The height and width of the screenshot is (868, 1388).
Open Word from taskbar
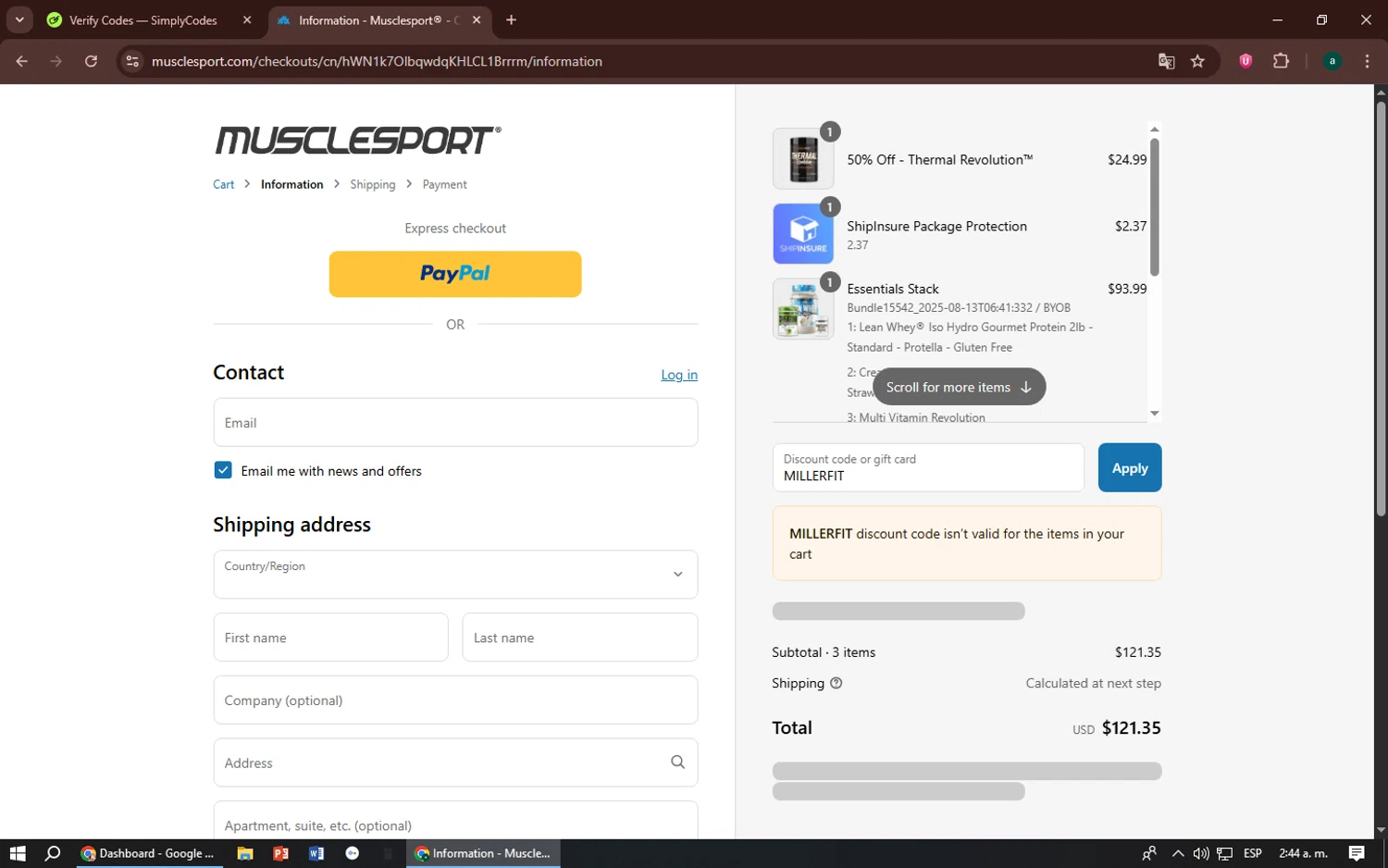316,853
